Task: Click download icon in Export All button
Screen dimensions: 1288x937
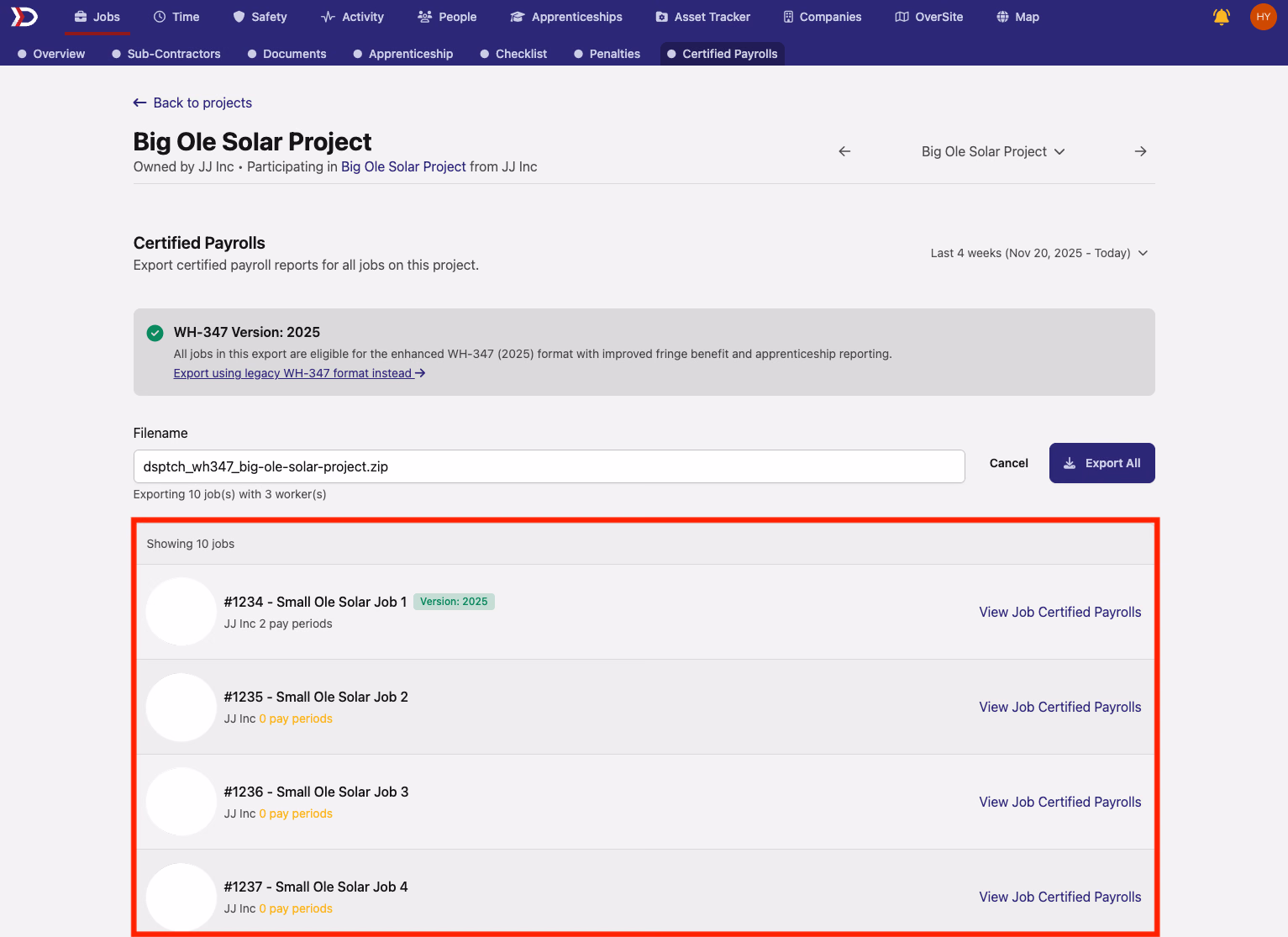Action: coord(1070,463)
